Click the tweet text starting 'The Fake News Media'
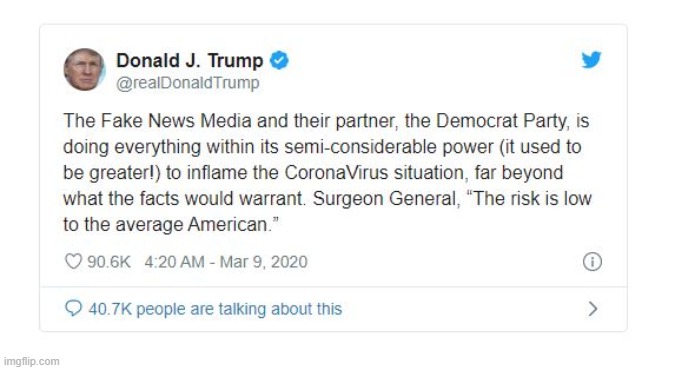The height and width of the screenshot is (370, 675). pyautogui.click(x=327, y=172)
